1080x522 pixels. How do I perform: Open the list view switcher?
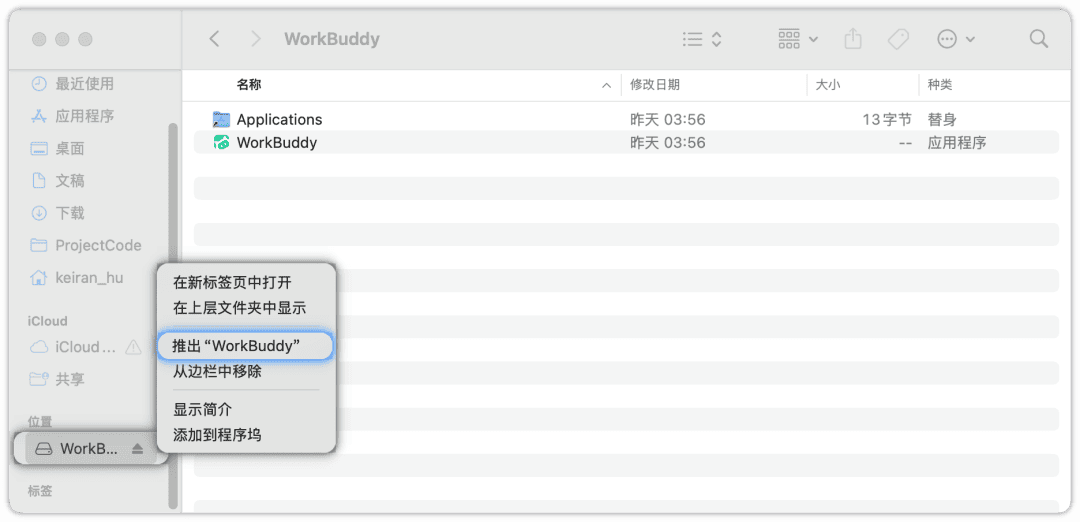coord(701,39)
